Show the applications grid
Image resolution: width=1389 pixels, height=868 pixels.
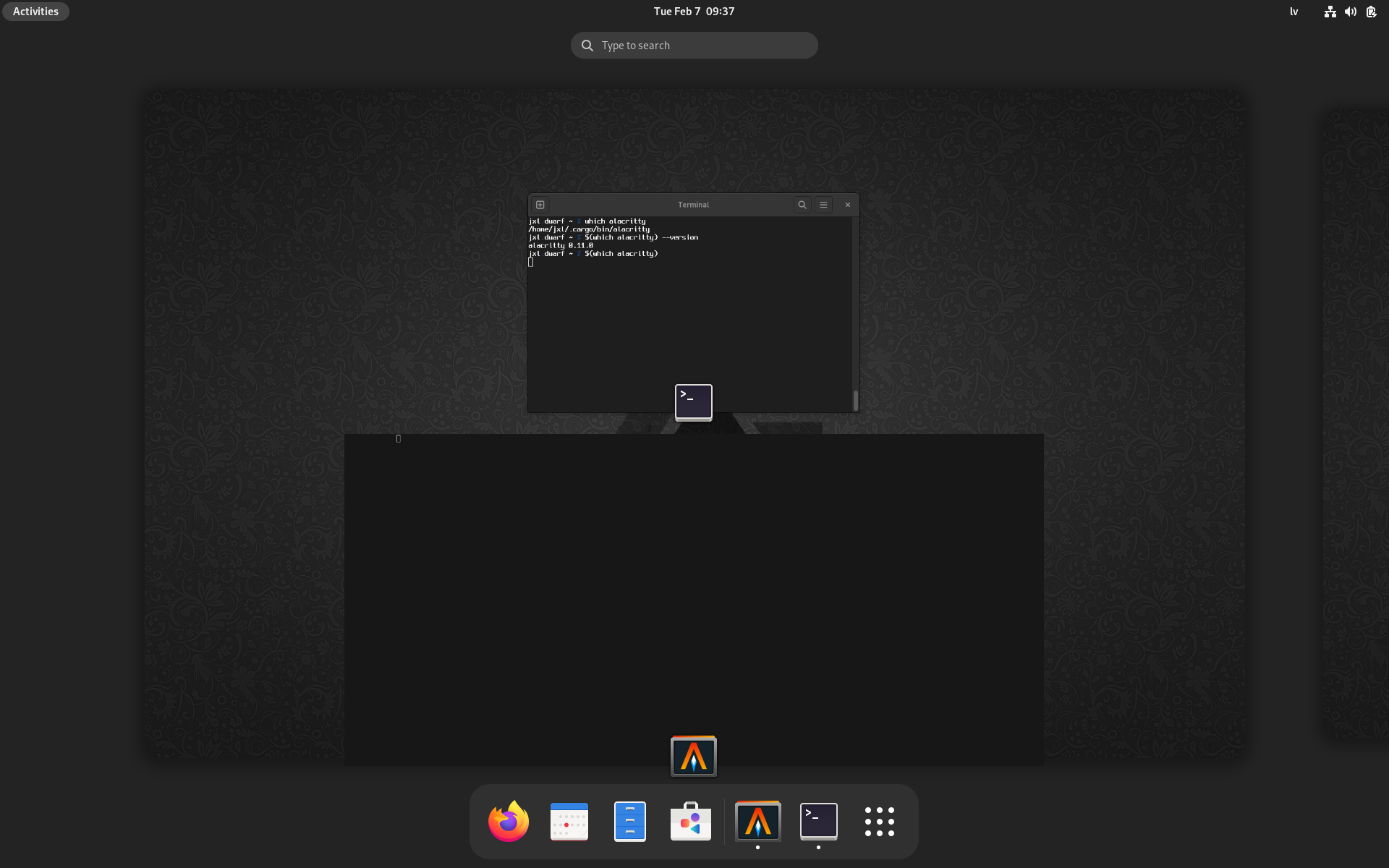pyautogui.click(x=879, y=821)
